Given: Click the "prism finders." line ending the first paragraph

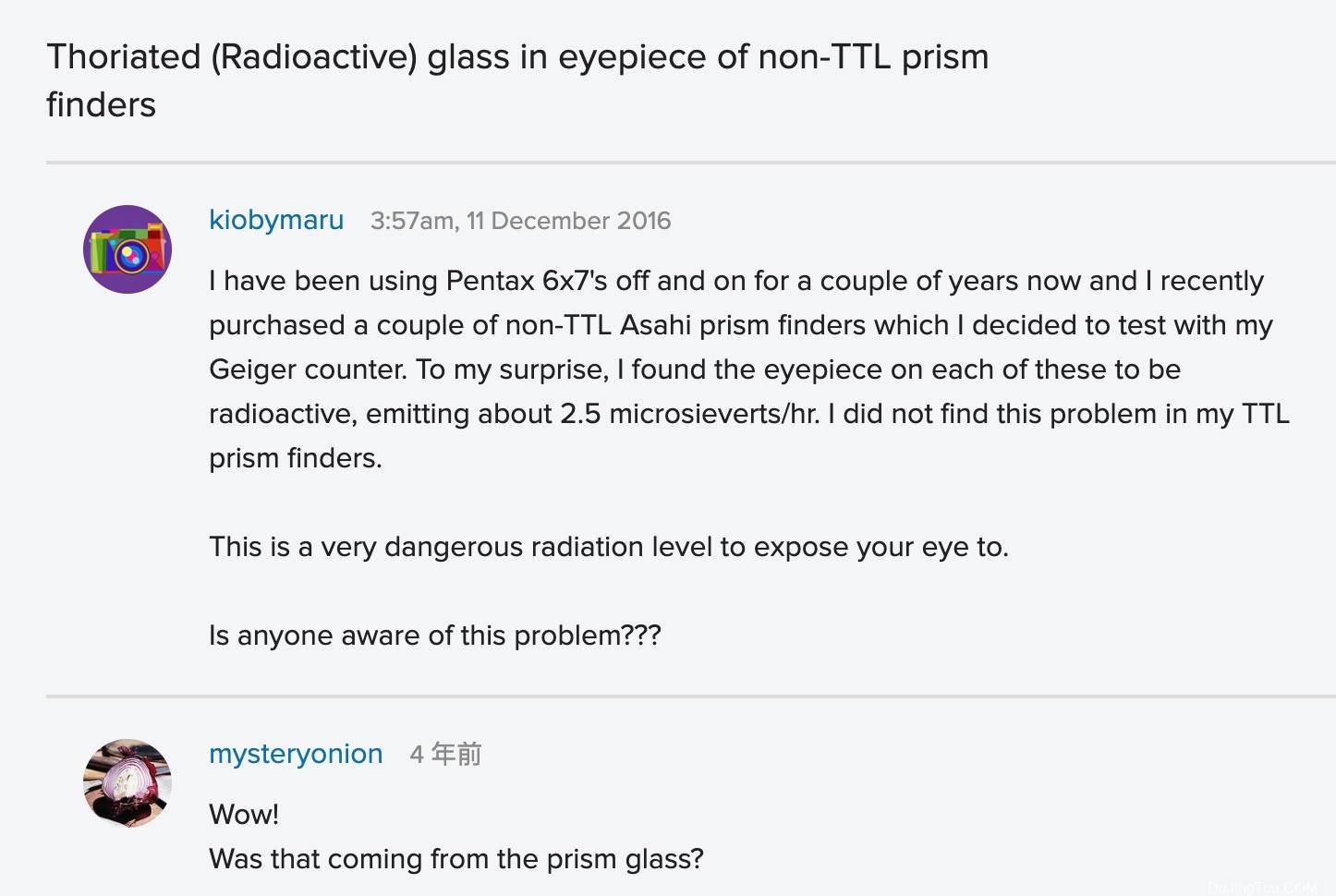Looking at the screenshot, I should point(296,458).
